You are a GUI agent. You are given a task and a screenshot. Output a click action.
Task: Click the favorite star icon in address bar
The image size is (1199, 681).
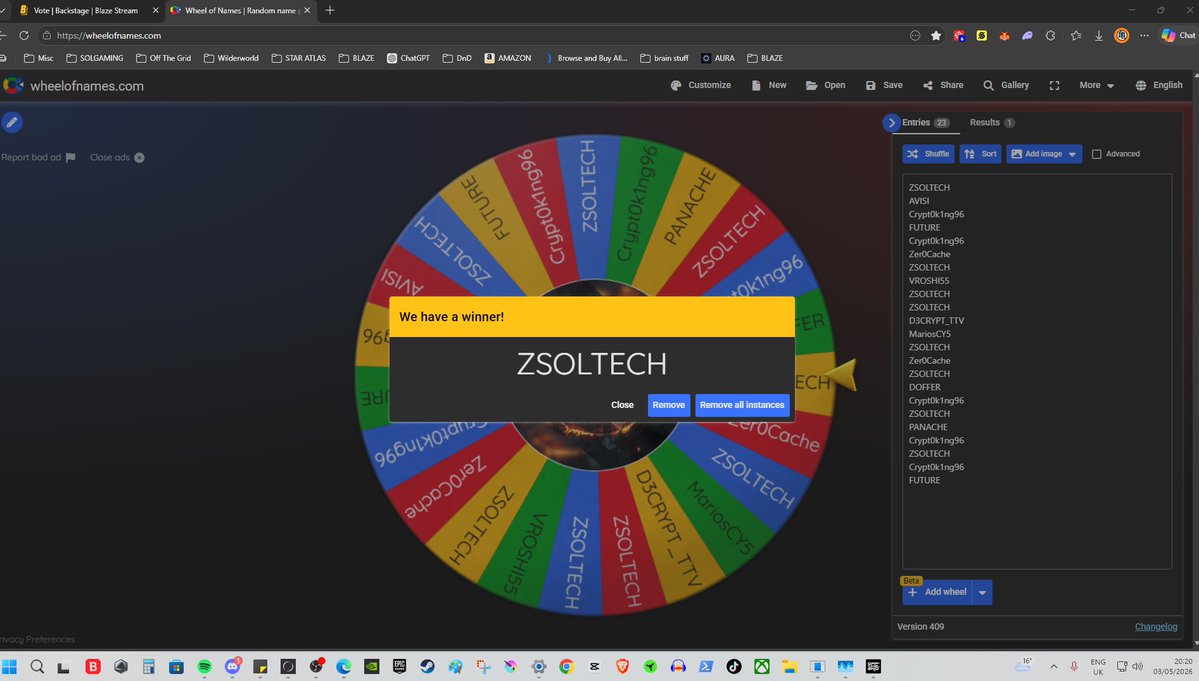click(936, 35)
